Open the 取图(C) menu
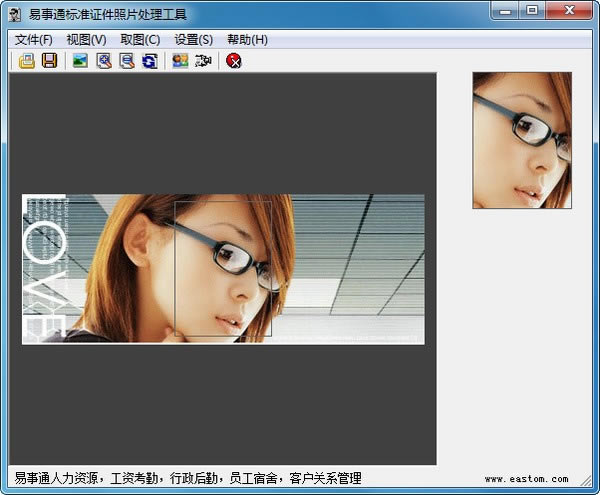 pos(140,40)
